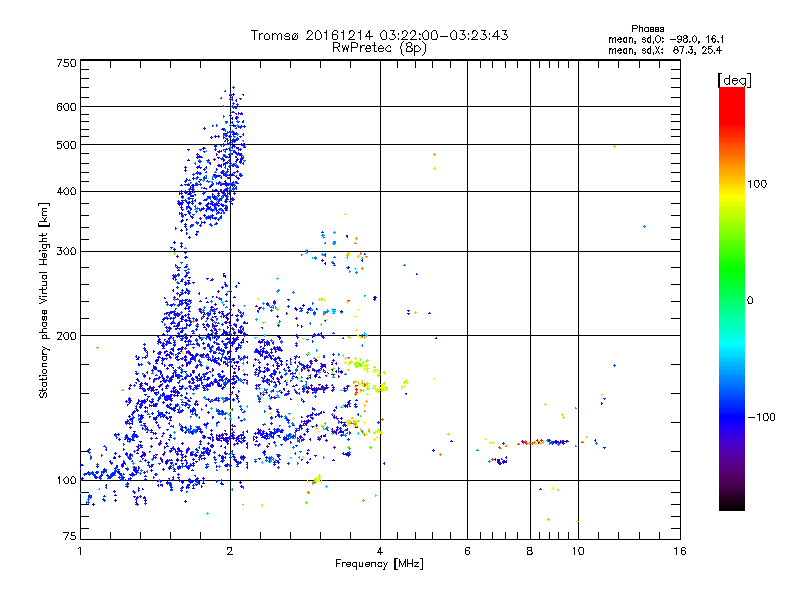Click y-axis tick label '300'
800x600 pixels.
click(66, 251)
